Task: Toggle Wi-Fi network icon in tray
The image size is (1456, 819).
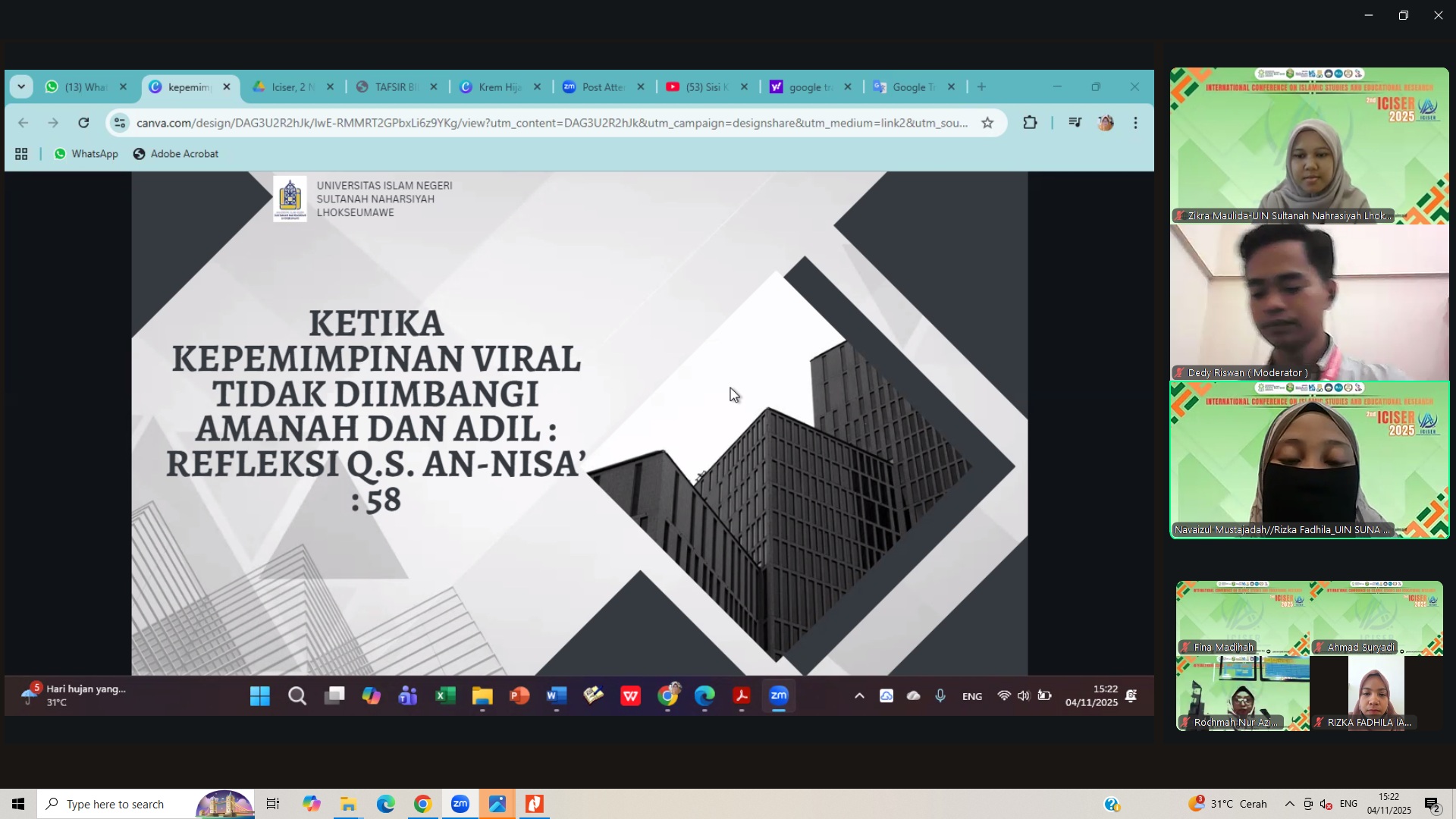Action: pos(1003,696)
